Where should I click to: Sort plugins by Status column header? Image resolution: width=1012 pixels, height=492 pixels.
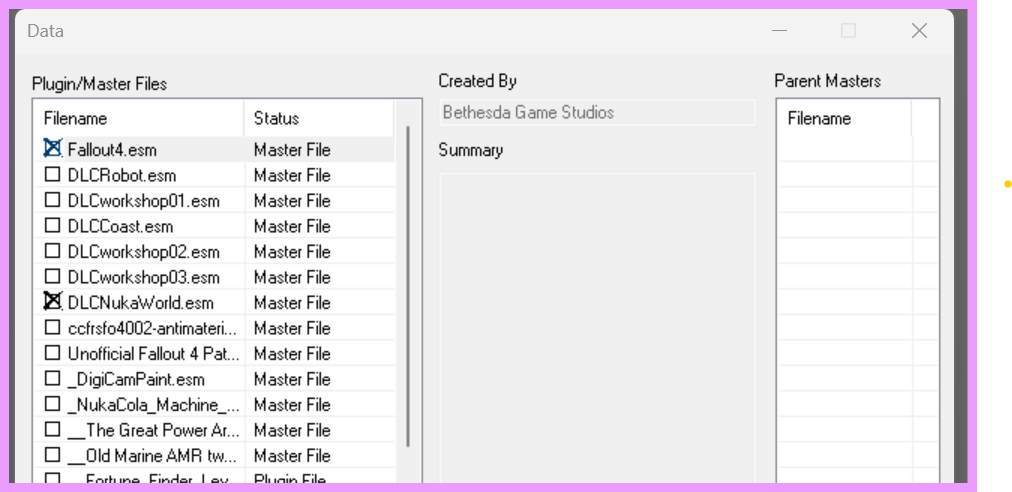(319, 118)
